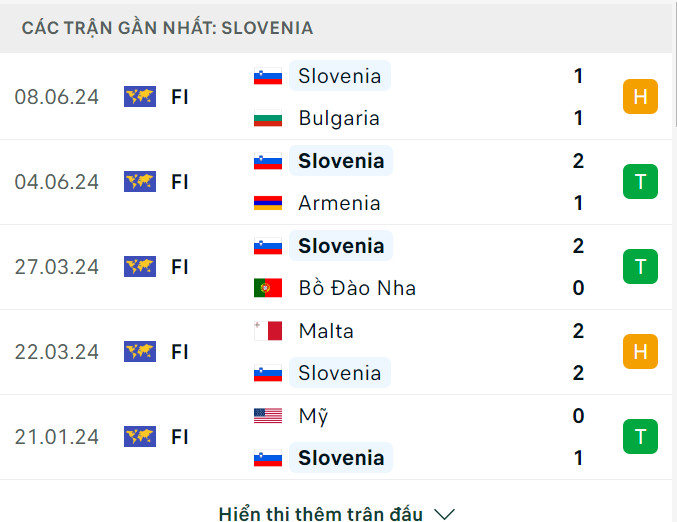Click the Portugal flag next to Bồ Đào Nha
Viewport: 677px width, 522px height.
[268, 289]
